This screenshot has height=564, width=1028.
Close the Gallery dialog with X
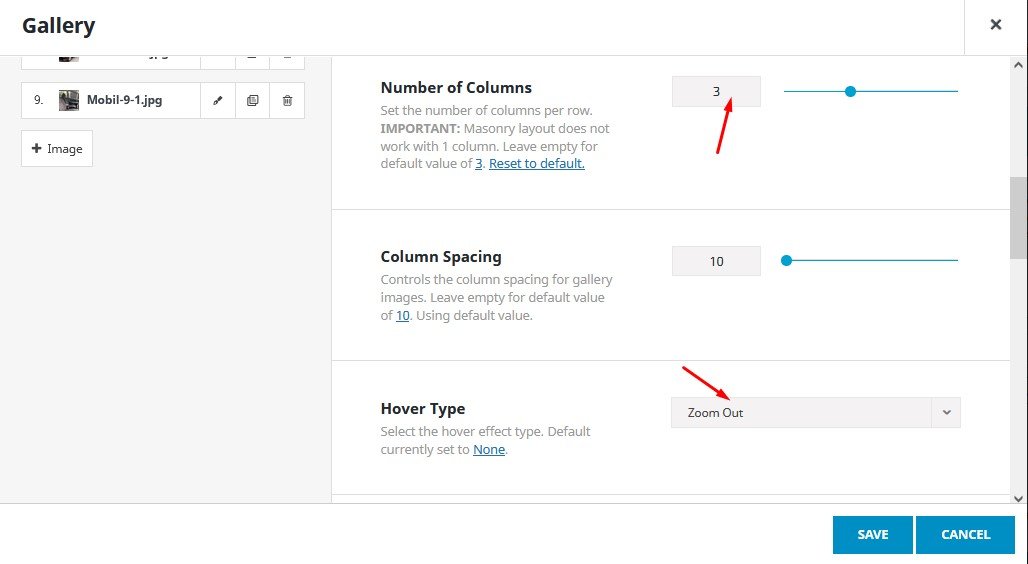point(995,26)
